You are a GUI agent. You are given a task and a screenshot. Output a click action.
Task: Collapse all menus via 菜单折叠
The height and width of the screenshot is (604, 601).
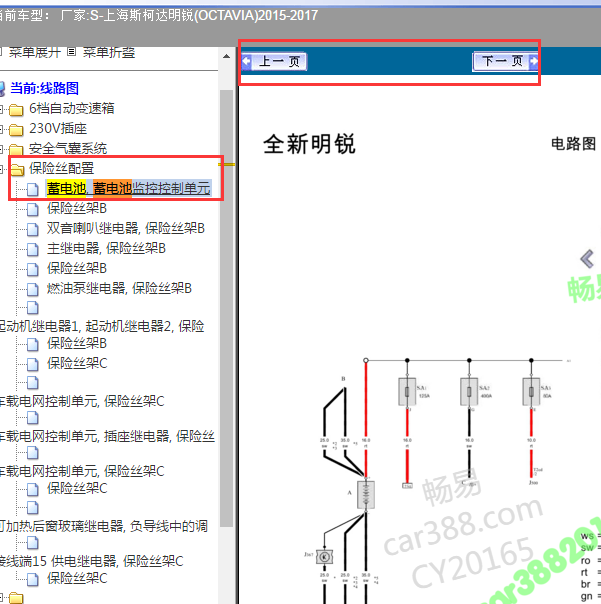coord(109,52)
